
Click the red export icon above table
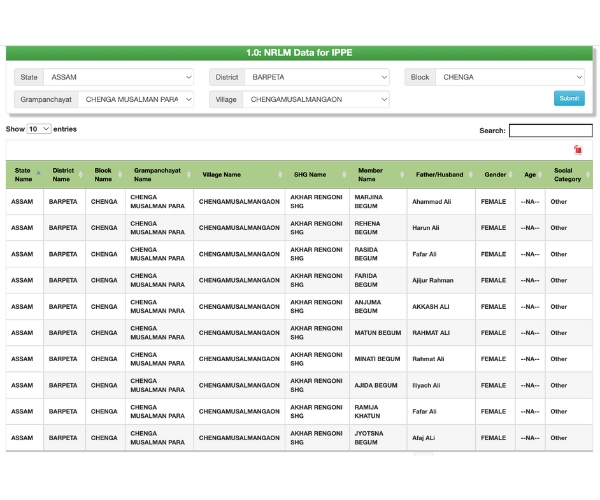(x=578, y=149)
